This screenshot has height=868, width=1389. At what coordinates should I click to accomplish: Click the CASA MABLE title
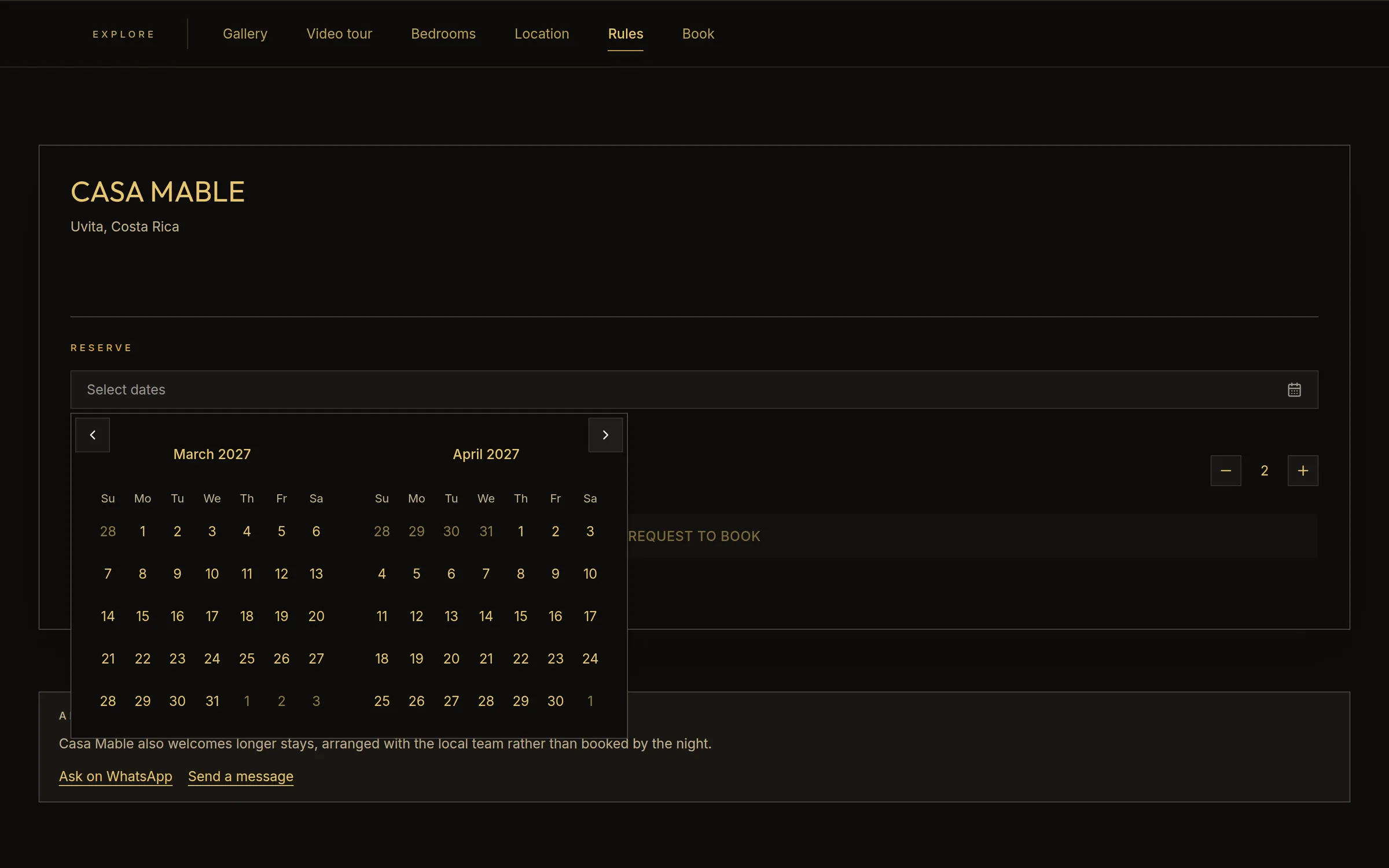pos(157,192)
